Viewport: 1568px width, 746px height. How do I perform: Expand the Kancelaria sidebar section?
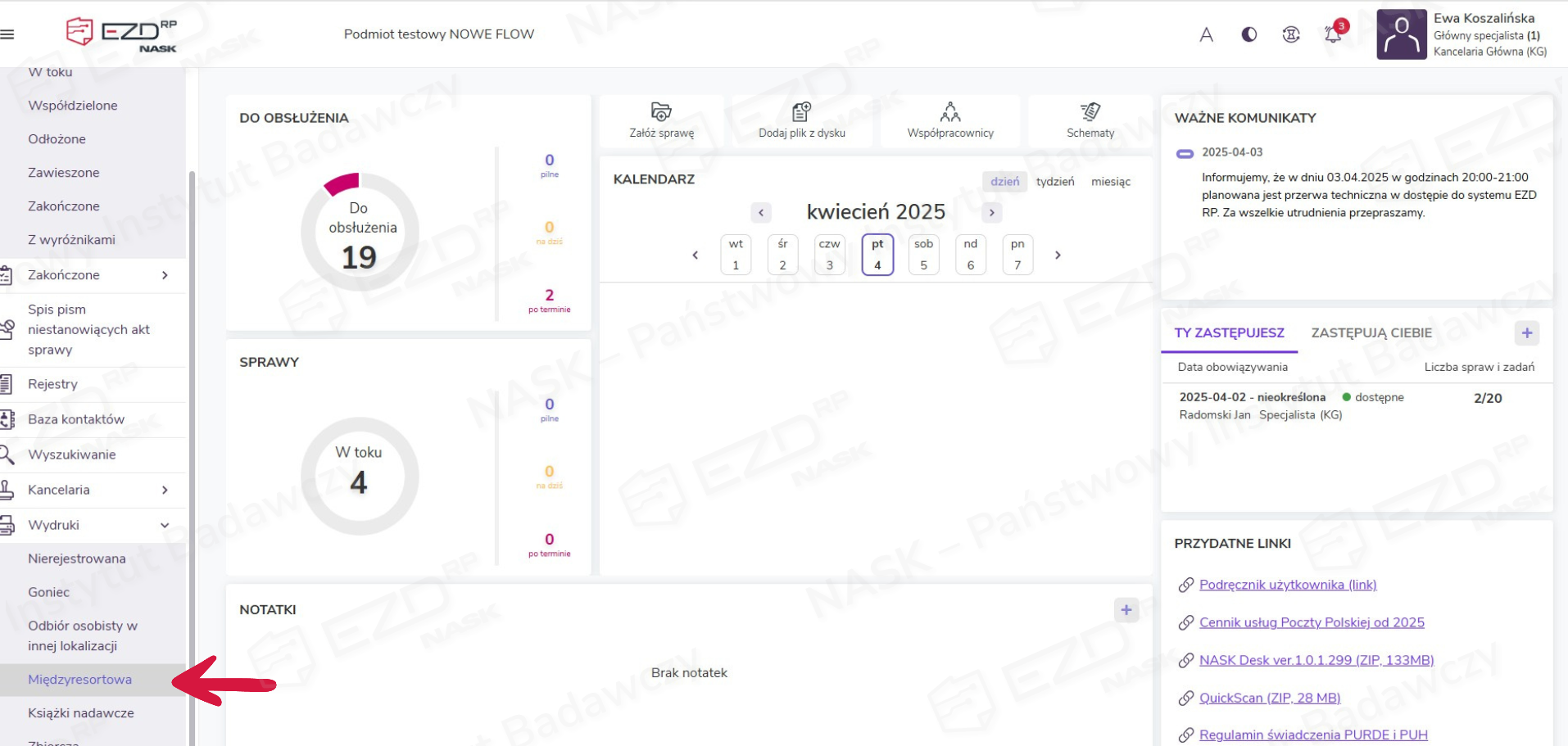click(165, 490)
